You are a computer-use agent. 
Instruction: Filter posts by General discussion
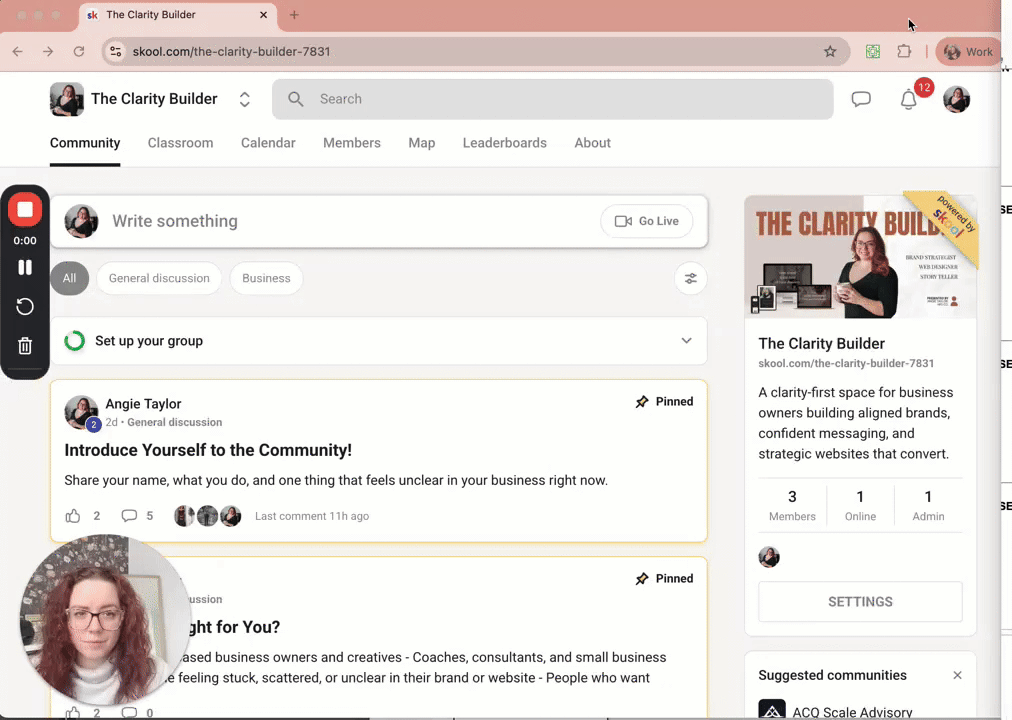point(159,279)
